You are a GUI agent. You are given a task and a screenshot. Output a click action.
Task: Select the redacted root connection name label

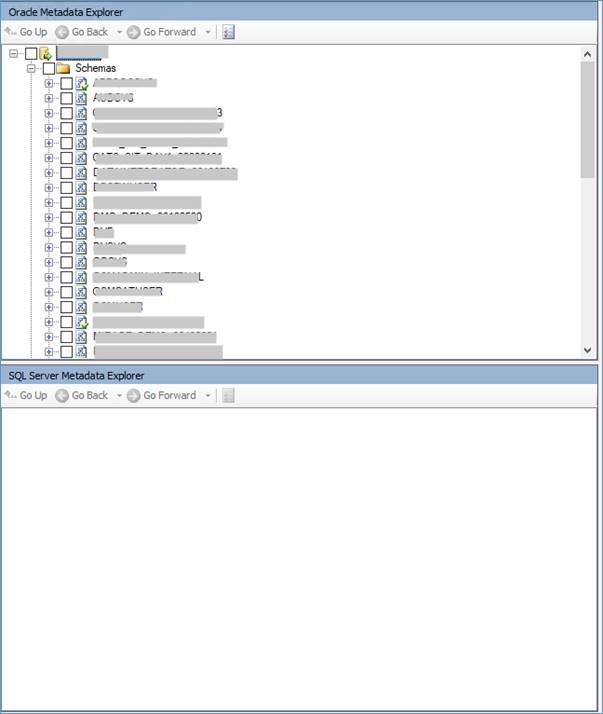(82, 53)
